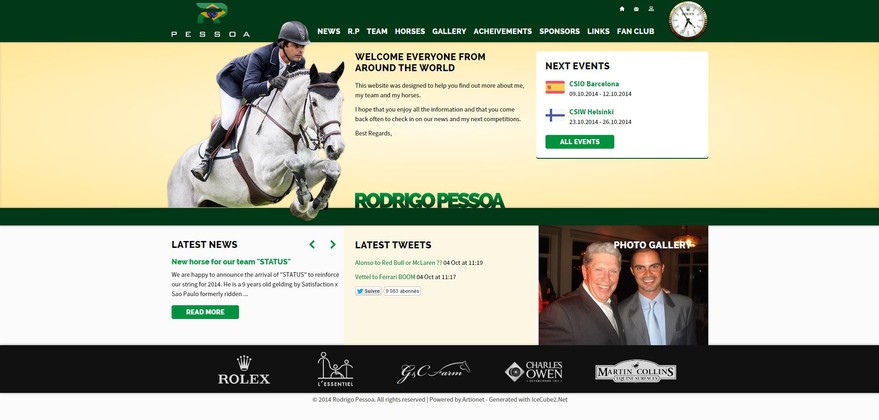
Task: Open the home icon in header
Action: point(622,9)
